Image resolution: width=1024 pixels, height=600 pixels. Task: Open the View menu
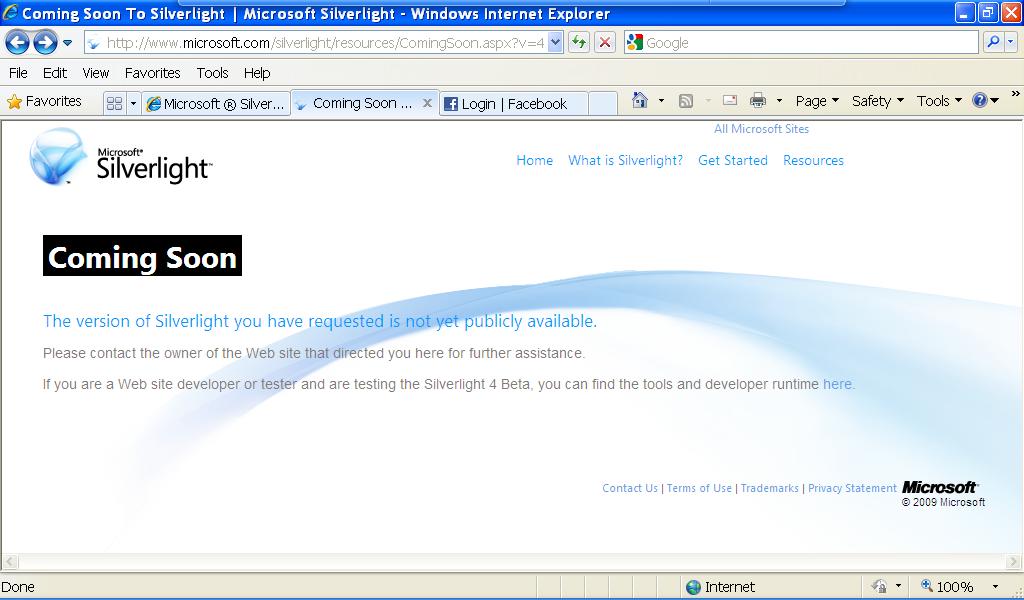tap(95, 73)
